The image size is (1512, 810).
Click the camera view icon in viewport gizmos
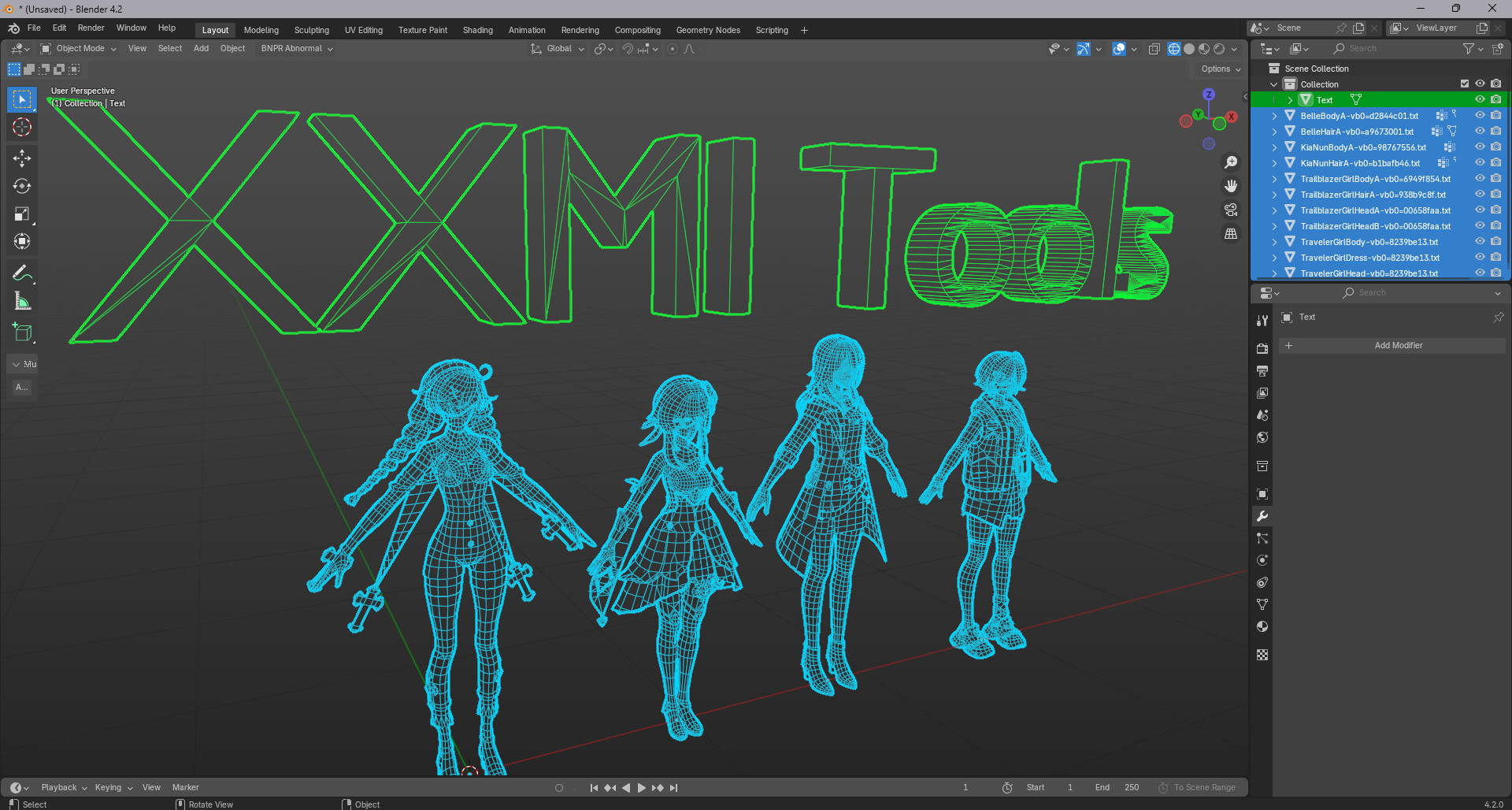(x=1231, y=210)
